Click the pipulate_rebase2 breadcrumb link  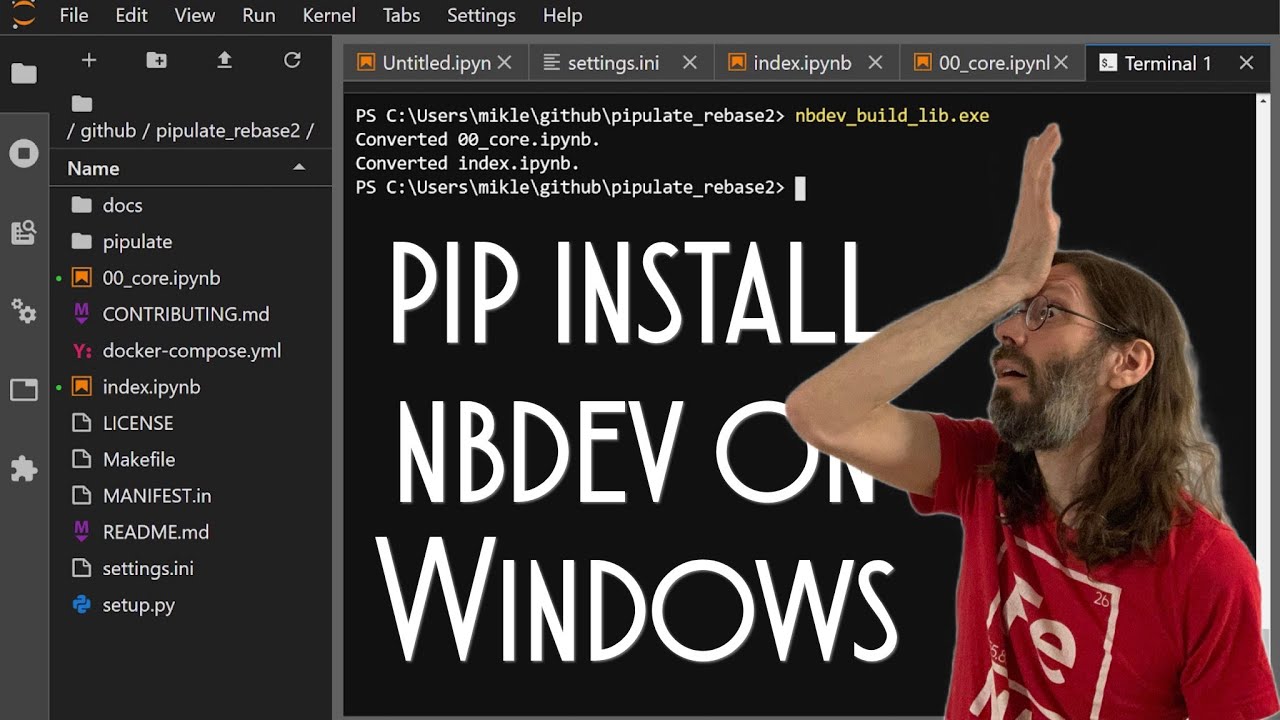click(x=226, y=130)
